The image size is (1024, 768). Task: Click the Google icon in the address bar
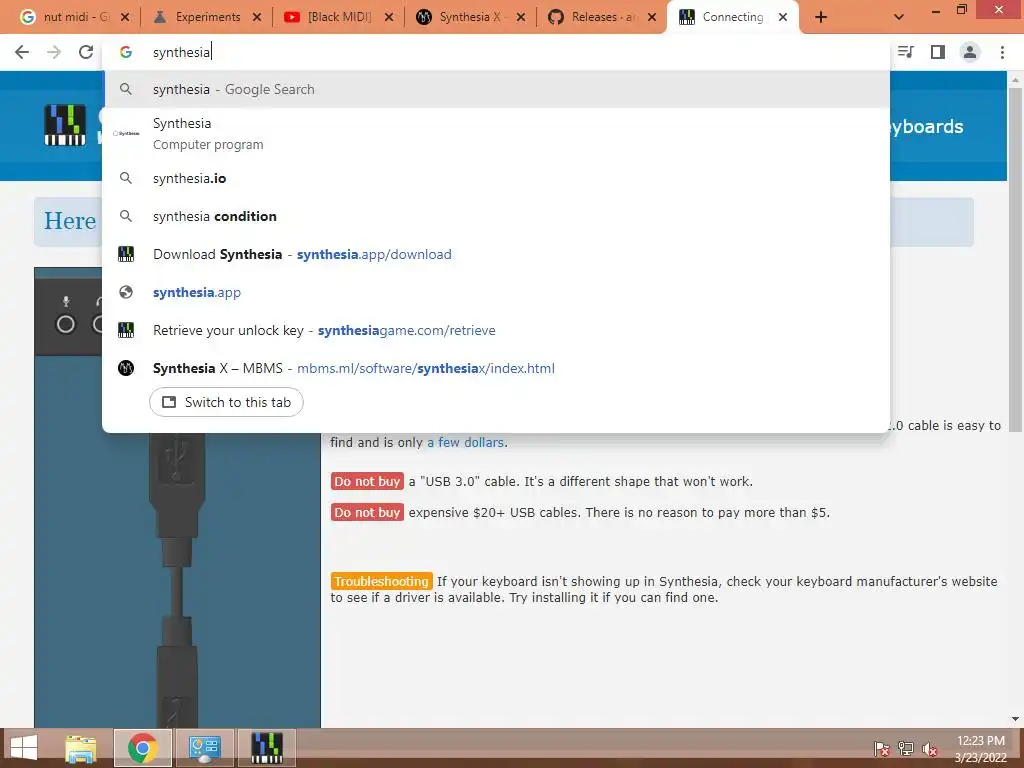pos(126,52)
